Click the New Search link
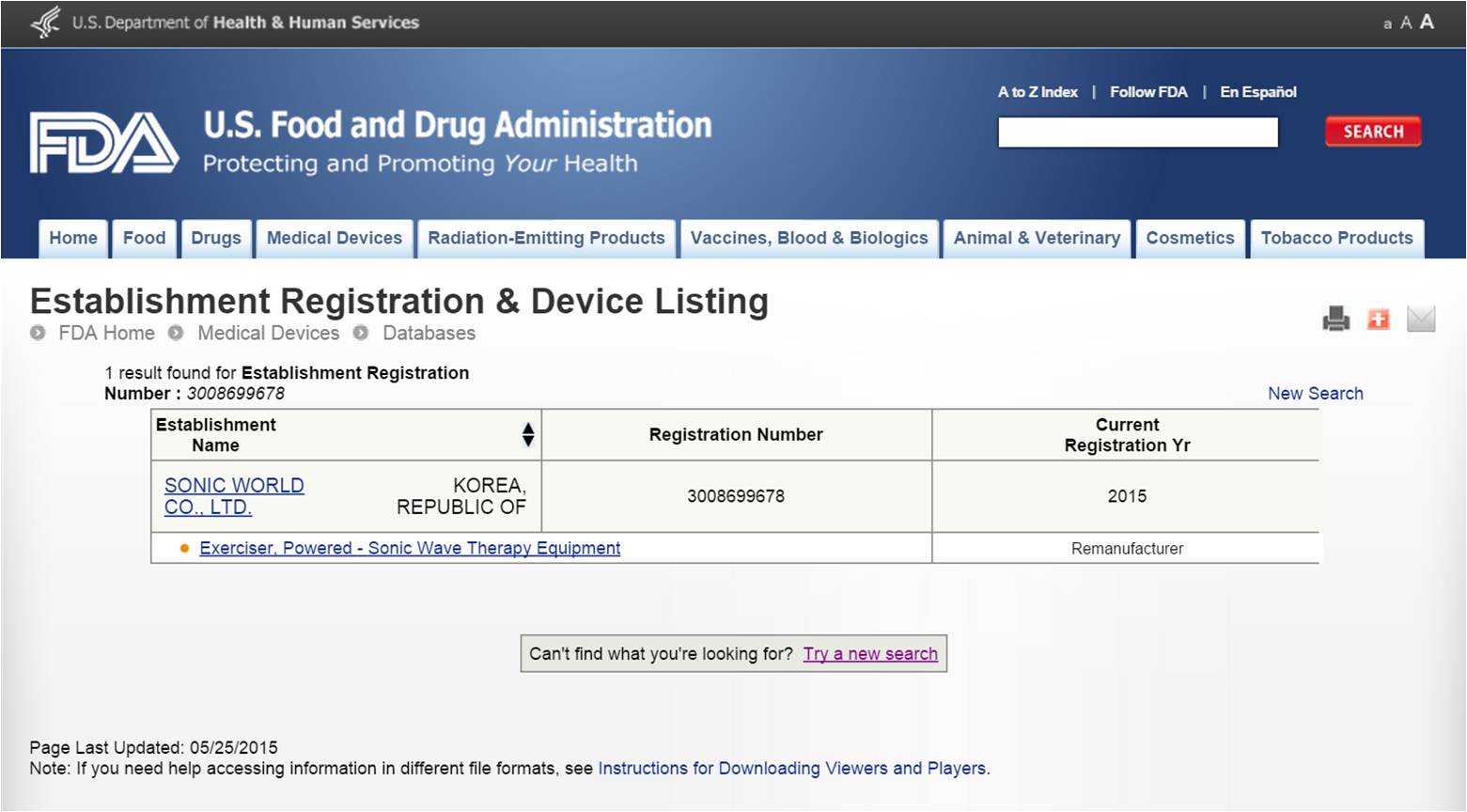This screenshot has height=812, width=1467. click(x=1315, y=394)
